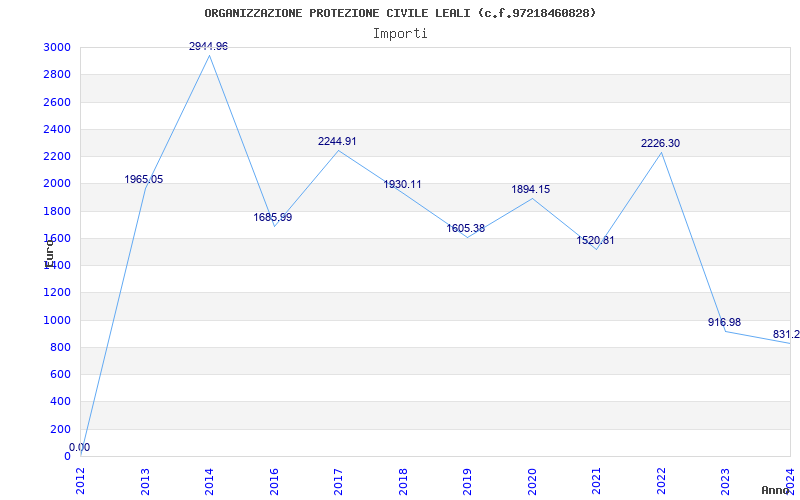
Task: Click the 2012 x-axis label
Action: 81,481
